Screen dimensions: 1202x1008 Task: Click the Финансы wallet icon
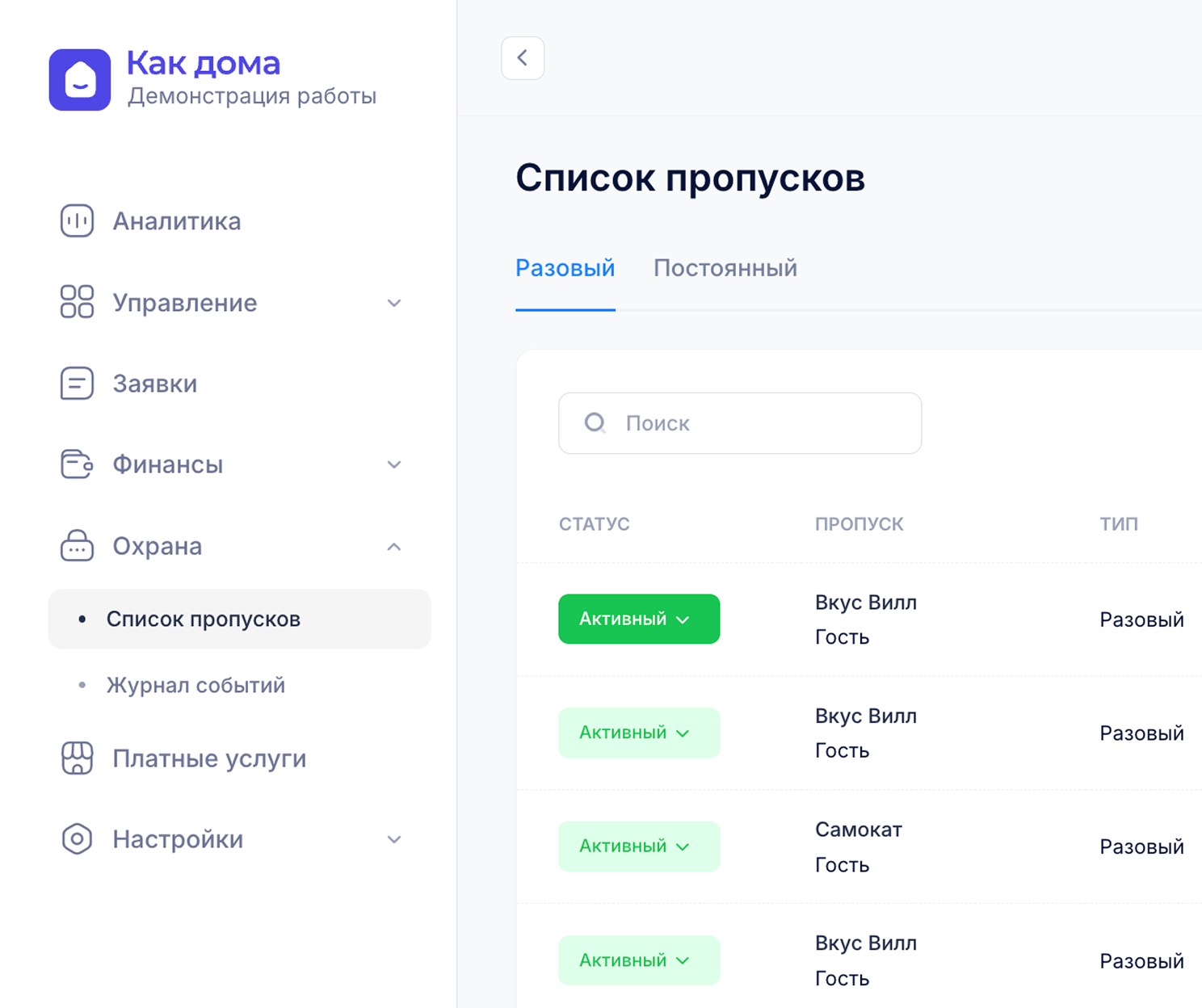[x=78, y=464]
